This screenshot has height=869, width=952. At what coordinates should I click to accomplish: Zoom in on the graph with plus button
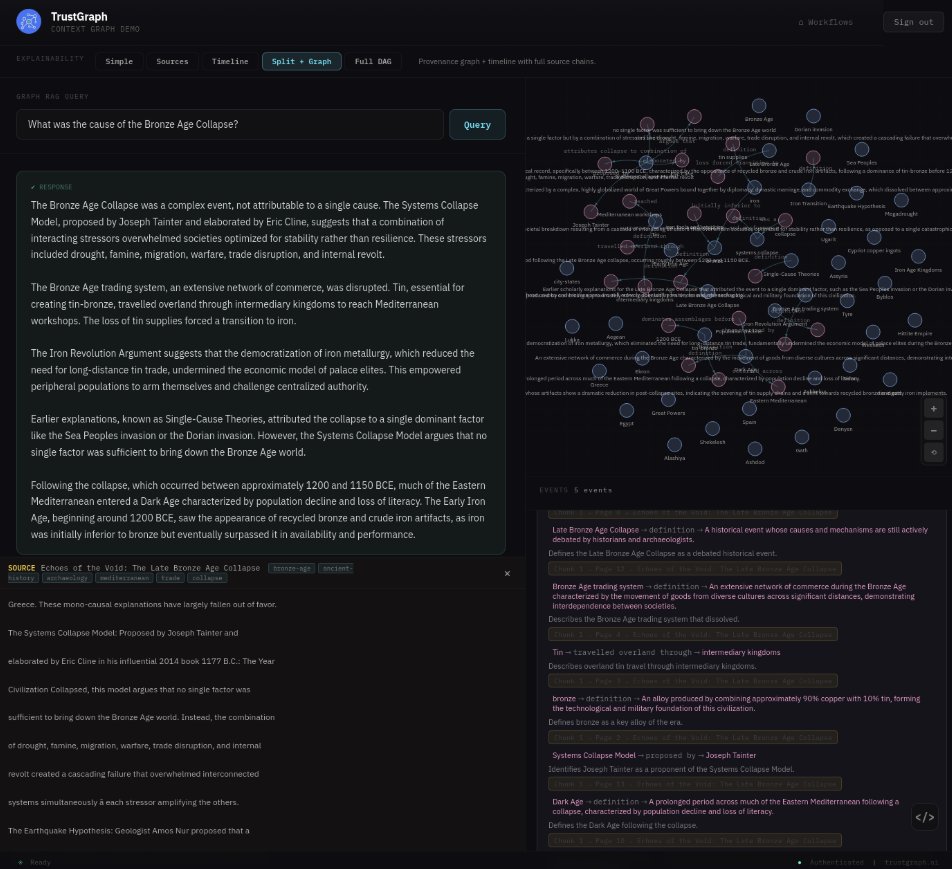click(934, 409)
